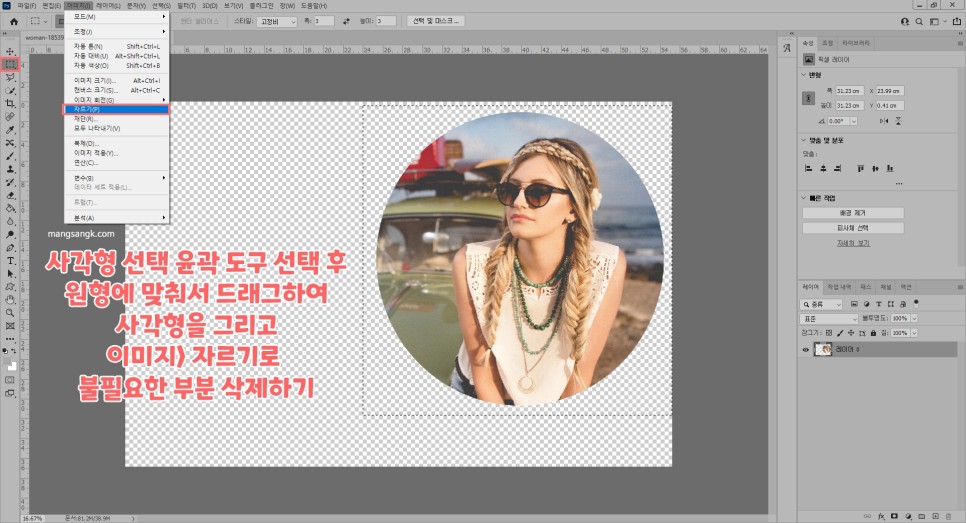Select the Hand tool
The width and height of the screenshot is (966, 523).
10,299
